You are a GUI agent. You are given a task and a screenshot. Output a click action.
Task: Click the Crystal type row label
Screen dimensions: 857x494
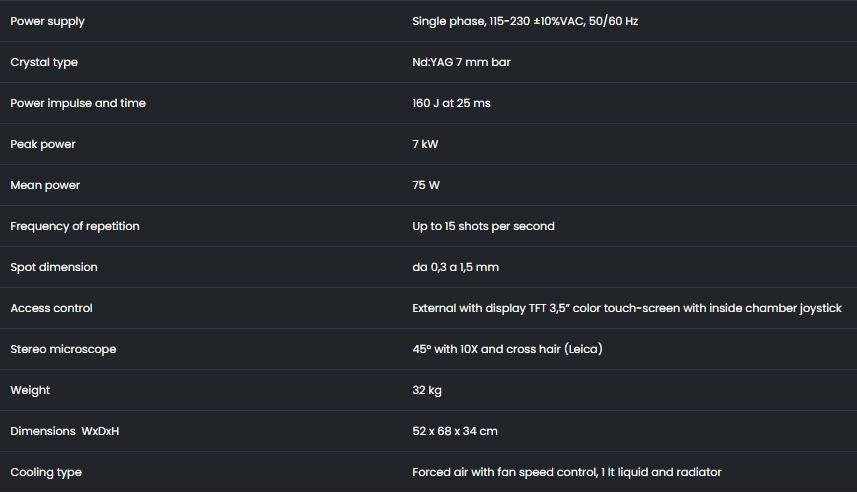[44, 62]
